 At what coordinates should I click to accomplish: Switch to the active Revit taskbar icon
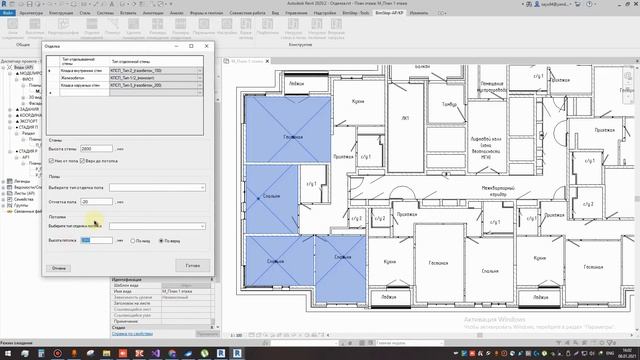tap(237, 353)
